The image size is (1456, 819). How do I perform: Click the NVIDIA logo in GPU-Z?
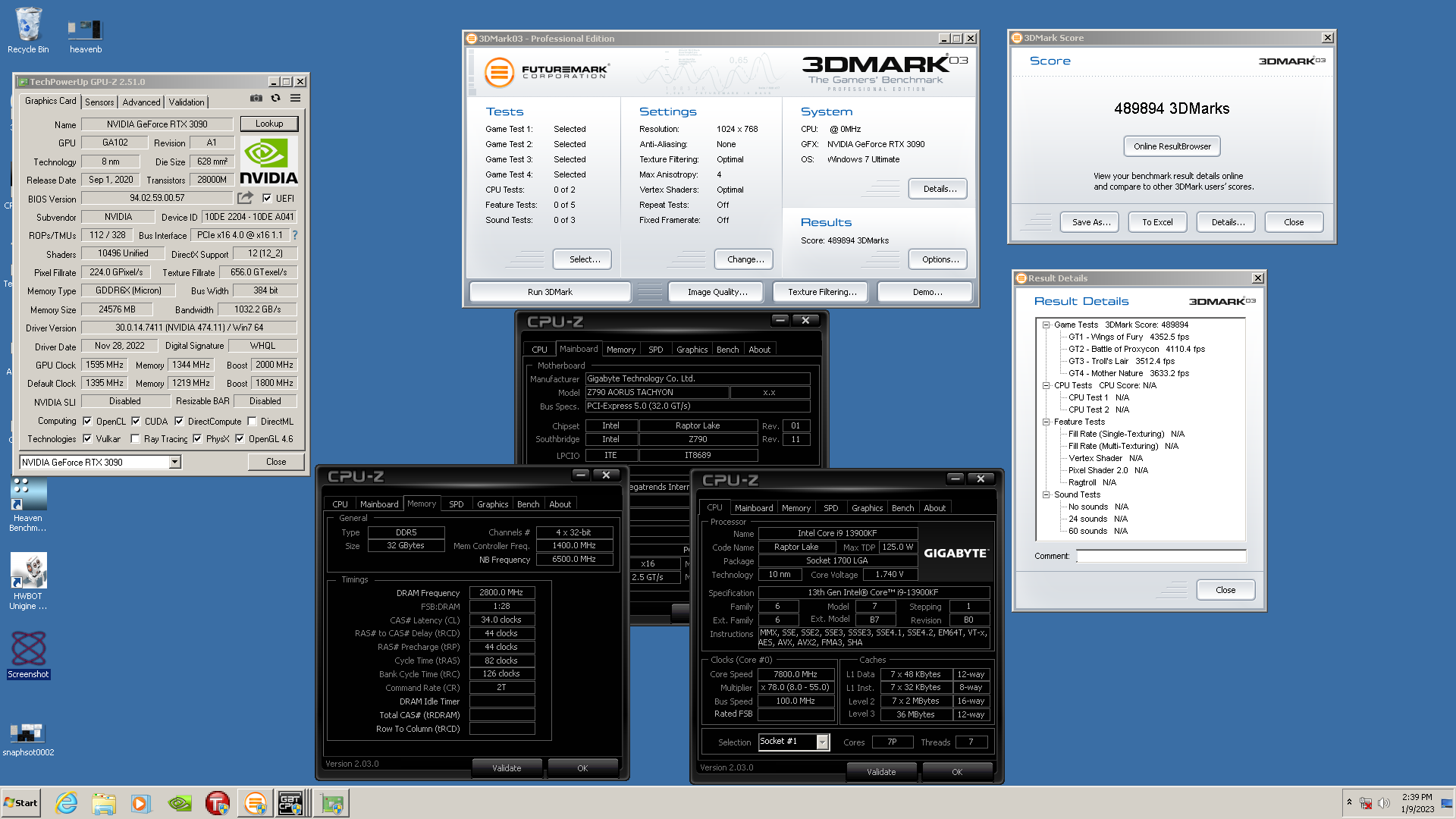tap(268, 161)
